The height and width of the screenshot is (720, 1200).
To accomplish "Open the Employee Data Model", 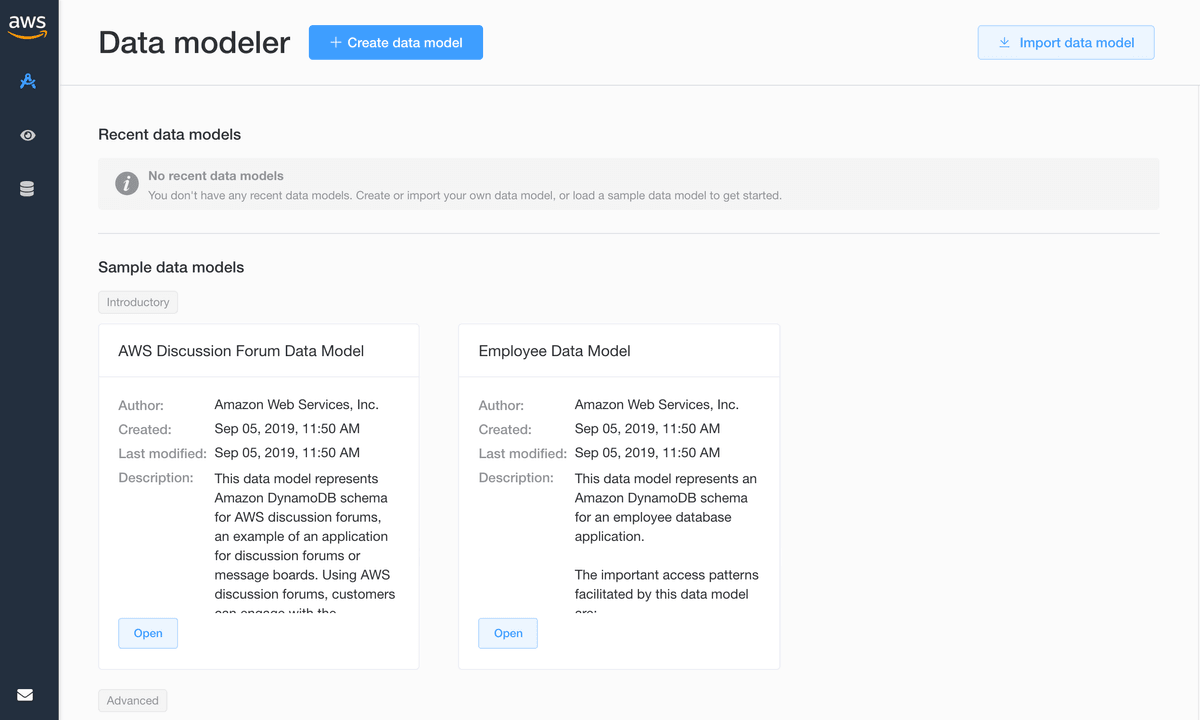I will [x=507, y=633].
